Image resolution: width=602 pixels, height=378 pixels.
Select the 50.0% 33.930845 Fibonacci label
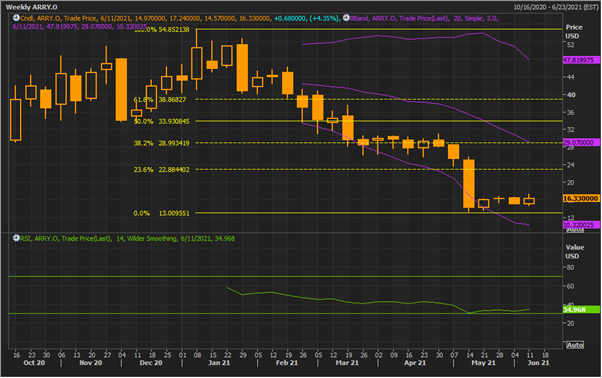pos(161,121)
